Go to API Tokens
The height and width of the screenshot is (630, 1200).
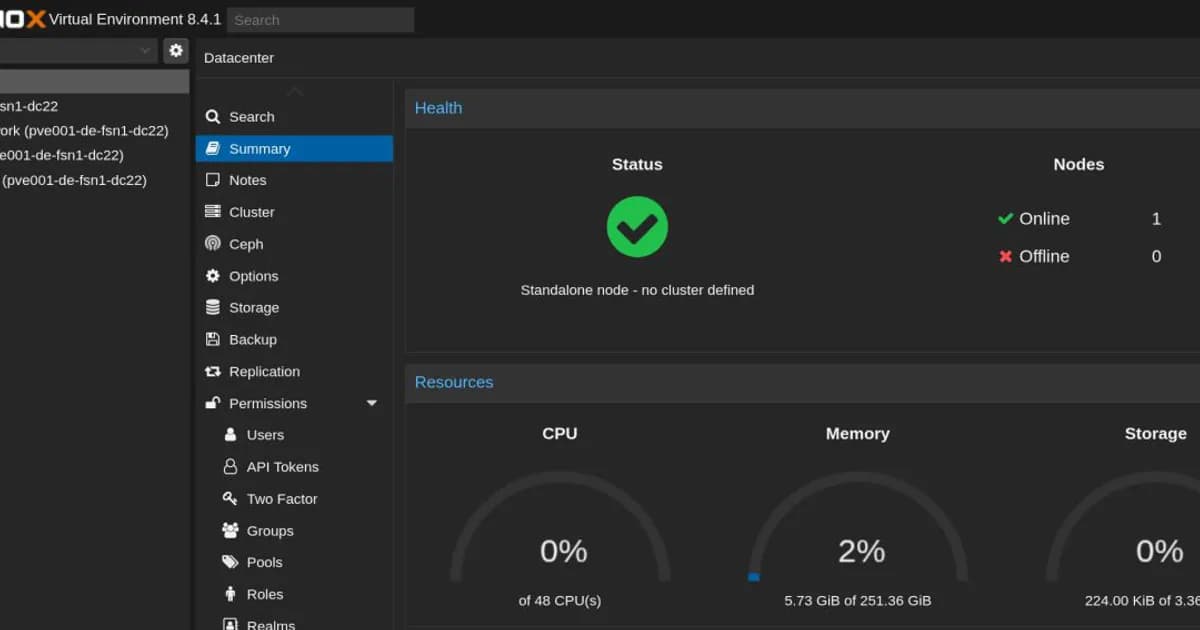282,467
